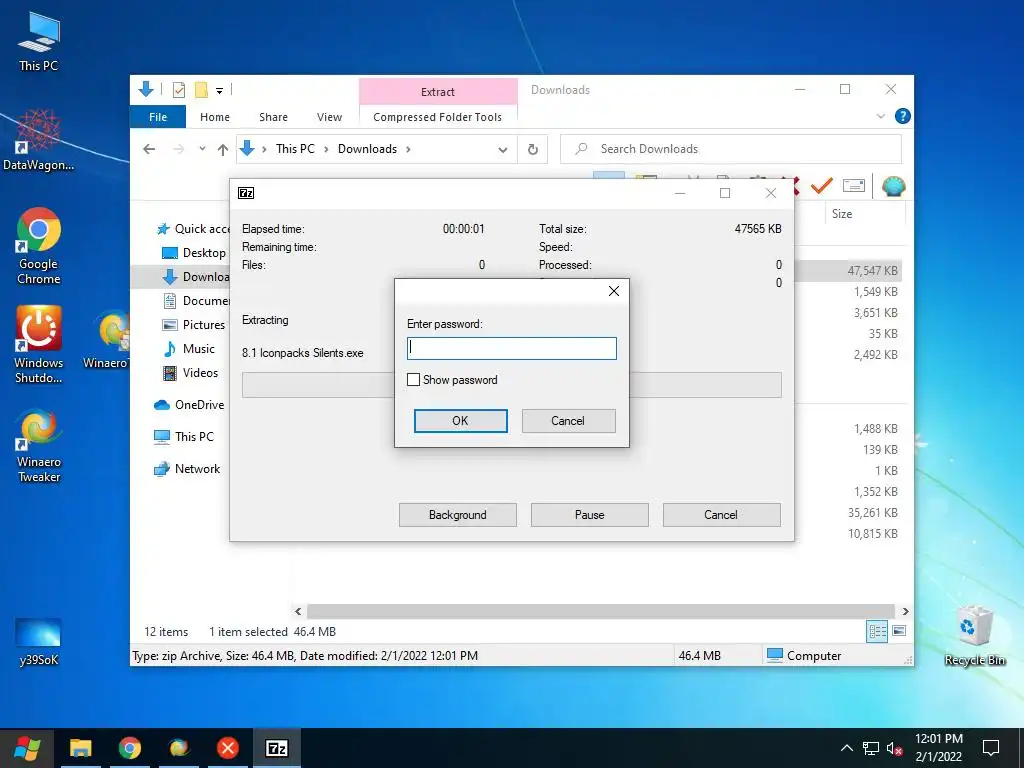The image size is (1024, 768).
Task: Pause the 7-Zip extraction
Action: (589, 515)
